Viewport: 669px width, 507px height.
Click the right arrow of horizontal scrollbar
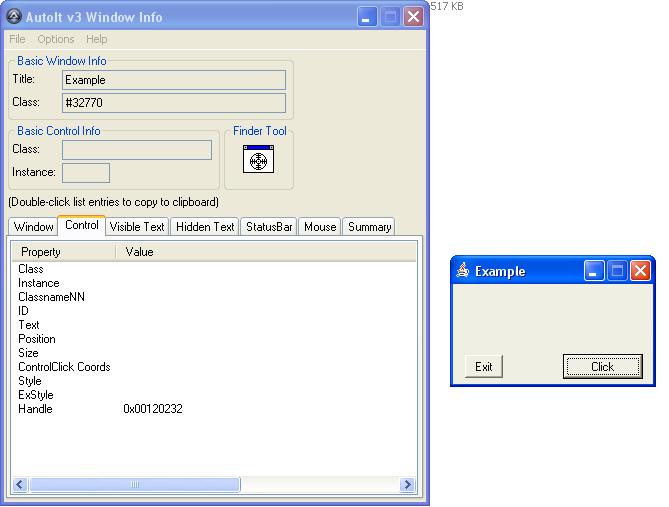pyautogui.click(x=407, y=484)
